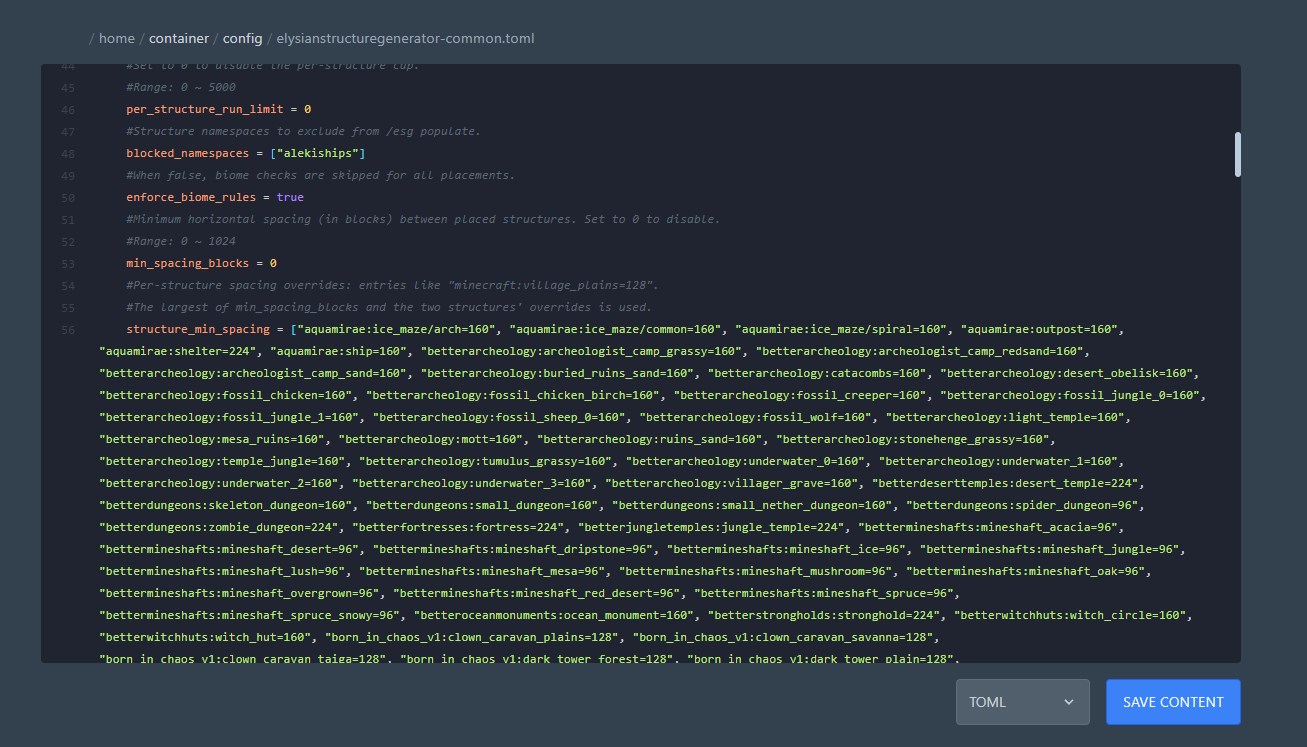Click the elysianstructuregenerator-common.toml file name
The width and height of the screenshot is (1307, 747).
(x=405, y=39)
